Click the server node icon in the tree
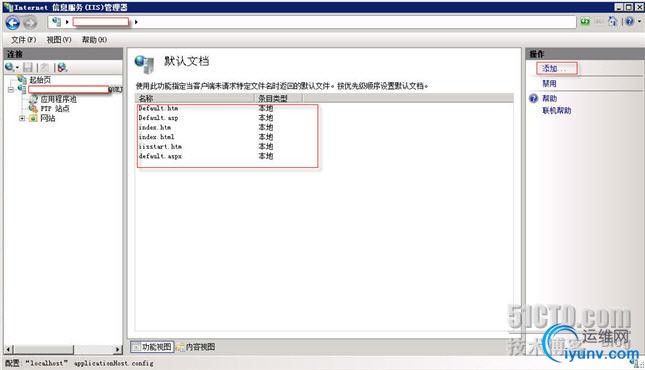 pos(22,89)
